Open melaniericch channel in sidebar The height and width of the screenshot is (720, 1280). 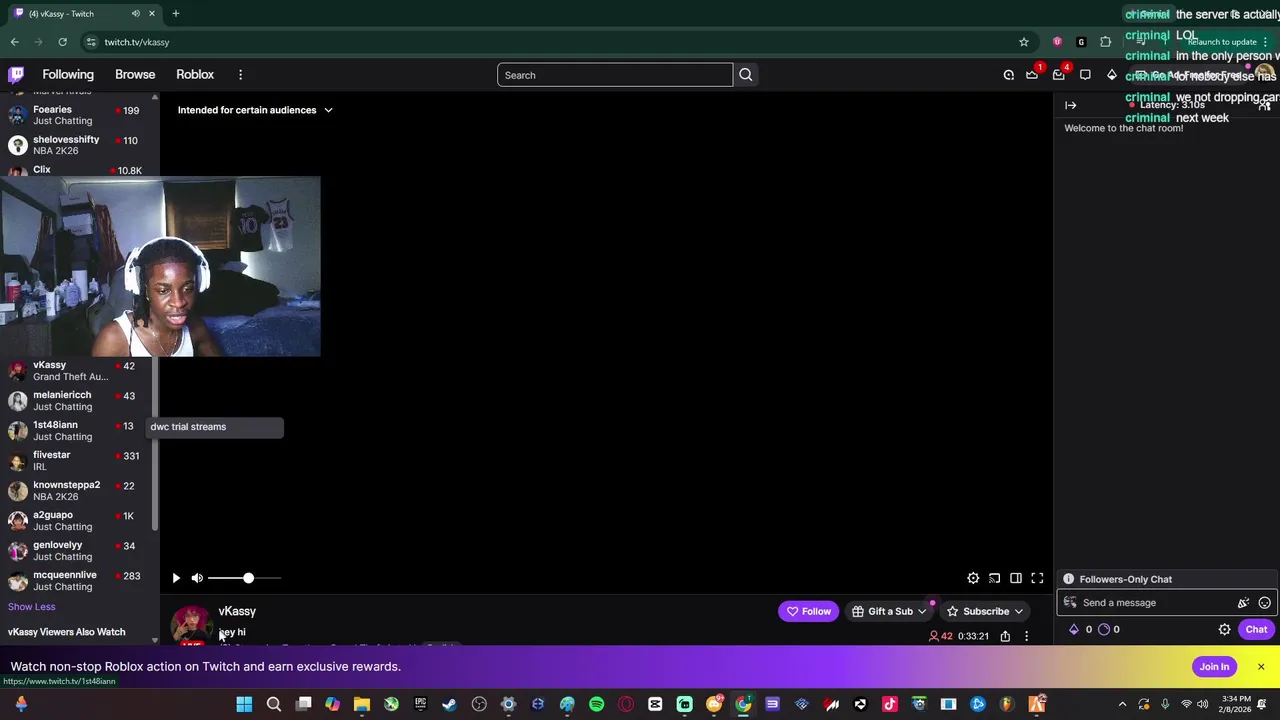[76, 401]
